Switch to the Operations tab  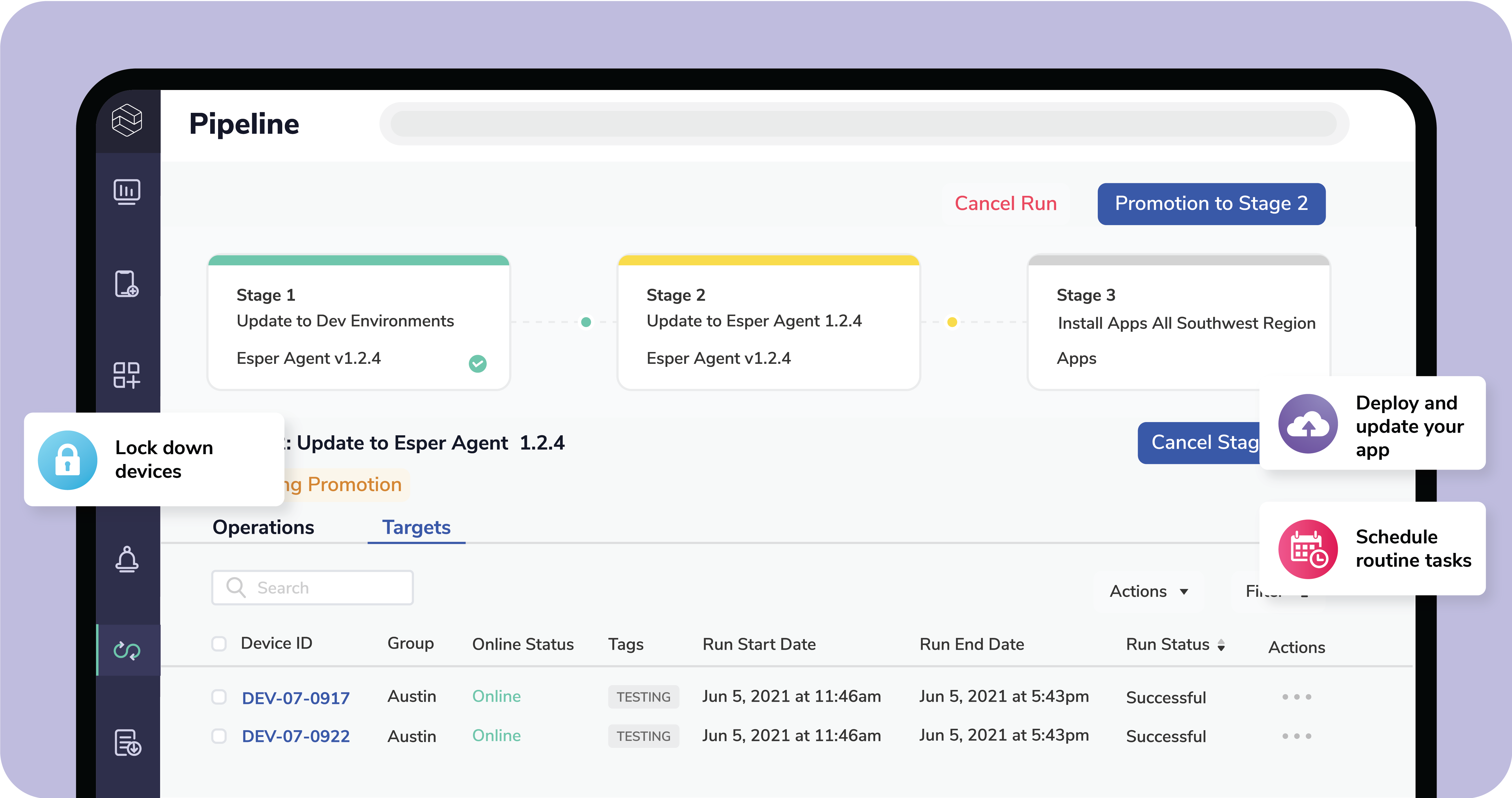pos(264,528)
